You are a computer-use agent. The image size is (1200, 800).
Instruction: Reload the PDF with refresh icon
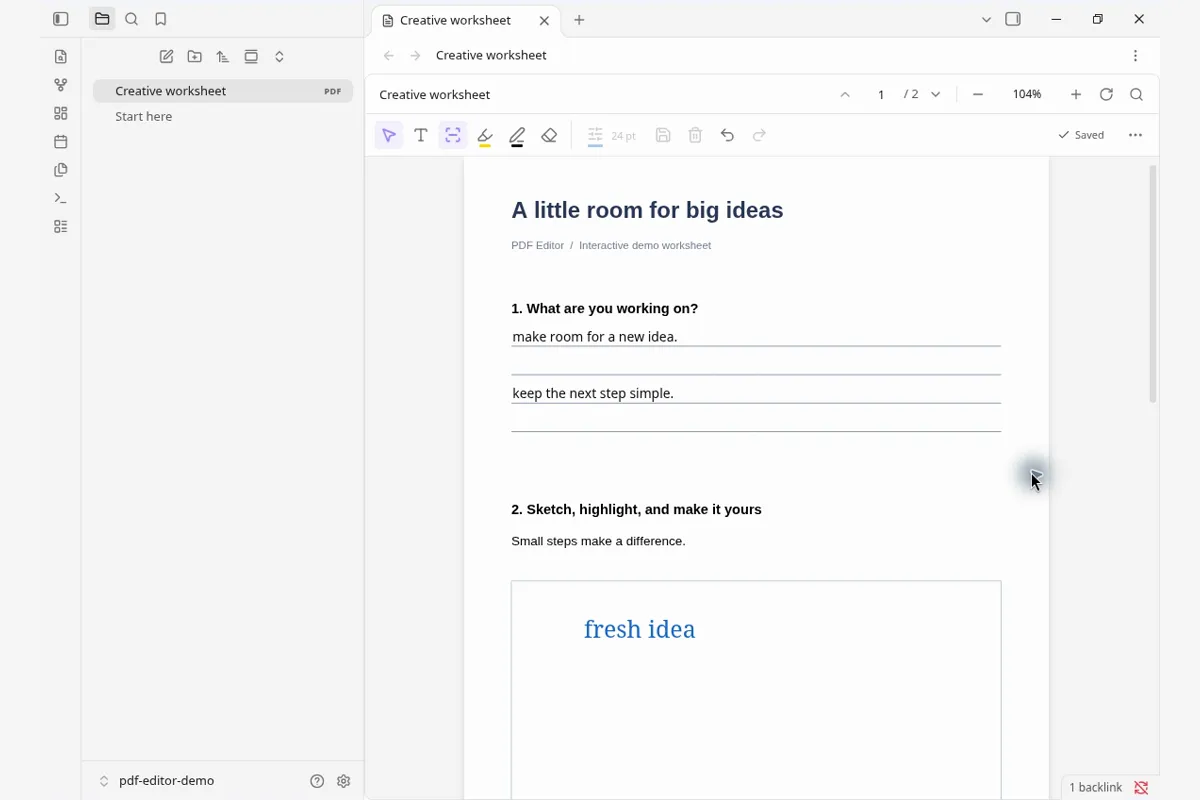tap(1106, 95)
